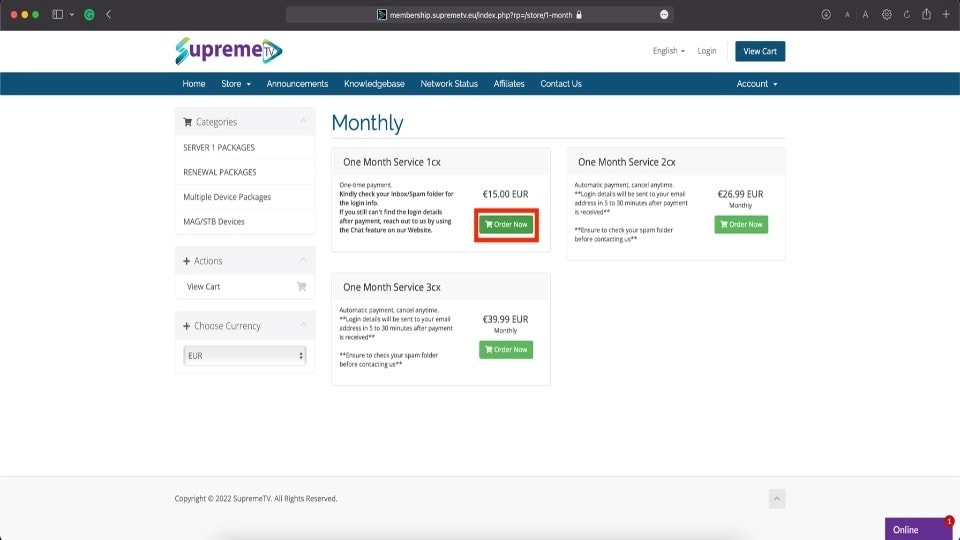
Task: Click the One Month Service 3cx title
Action: pyautogui.click(x=392, y=287)
